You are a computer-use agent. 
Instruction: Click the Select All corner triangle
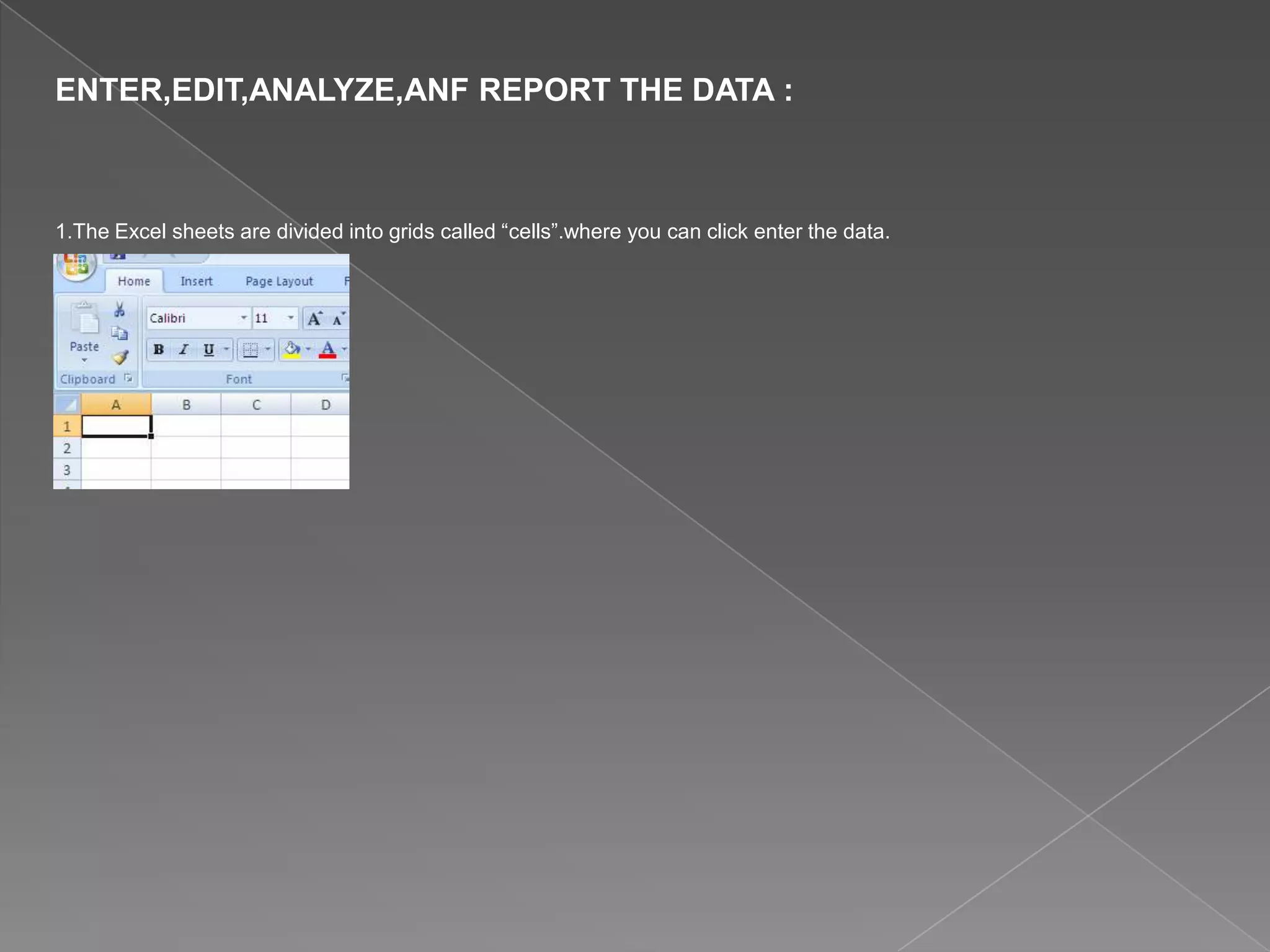tap(68, 405)
